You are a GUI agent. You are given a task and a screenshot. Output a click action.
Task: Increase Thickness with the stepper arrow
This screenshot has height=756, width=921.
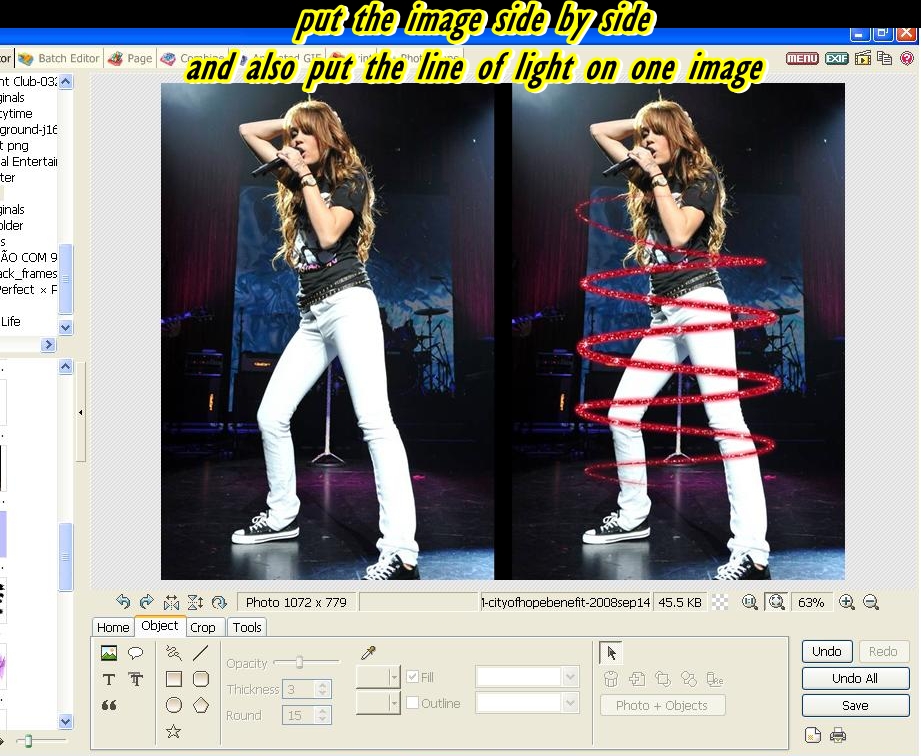tap(323, 685)
